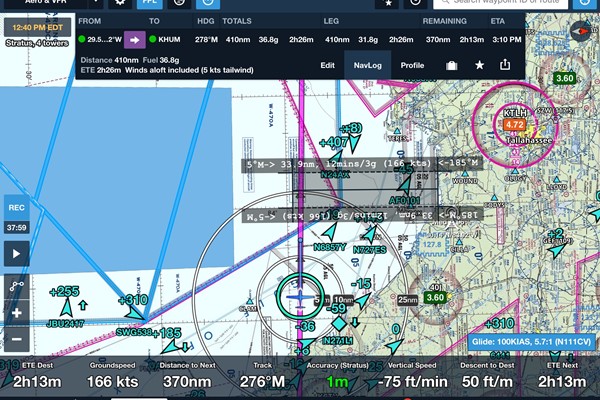
Task: Zoom out with the minus button
Action: click(x=16, y=340)
